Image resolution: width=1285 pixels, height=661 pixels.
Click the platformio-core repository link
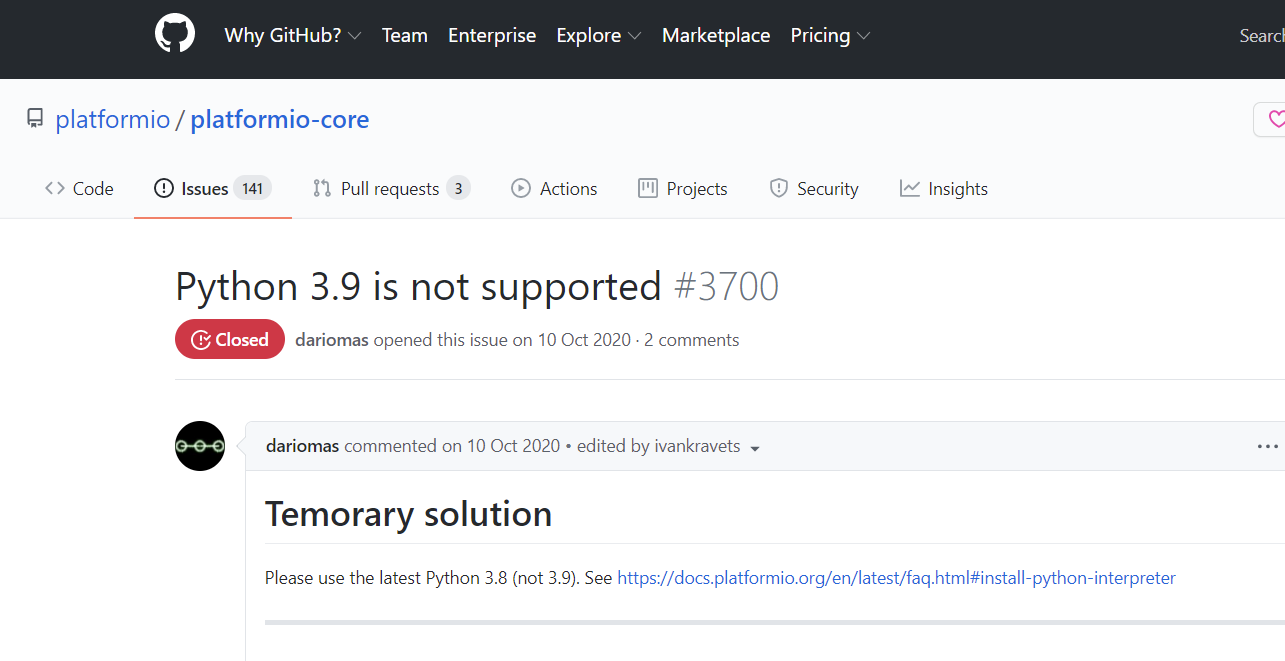pos(279,118)
